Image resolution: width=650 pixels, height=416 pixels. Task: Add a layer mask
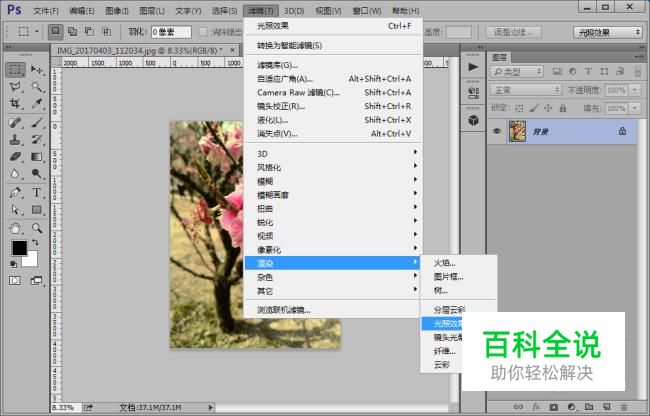(553, 407)
